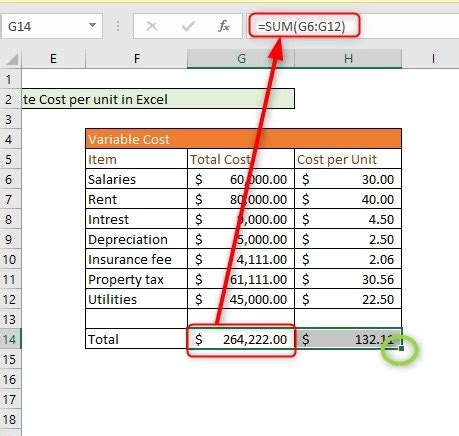
Task: Click the title cell 'Cost per unit in Excel'
Action: (158, 99)
